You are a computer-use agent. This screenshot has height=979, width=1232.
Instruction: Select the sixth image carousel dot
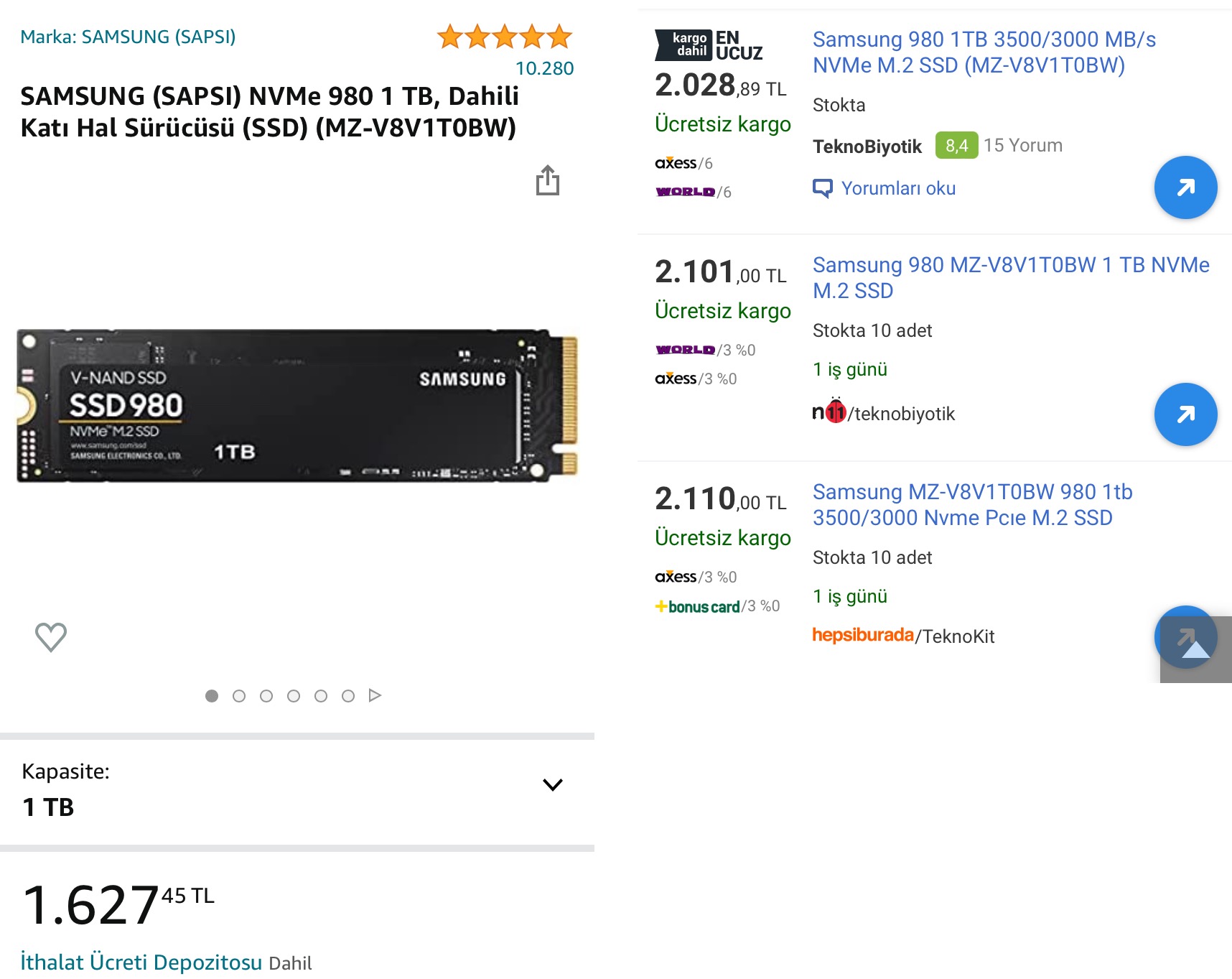pyautogui.click(x=348, y=696)
